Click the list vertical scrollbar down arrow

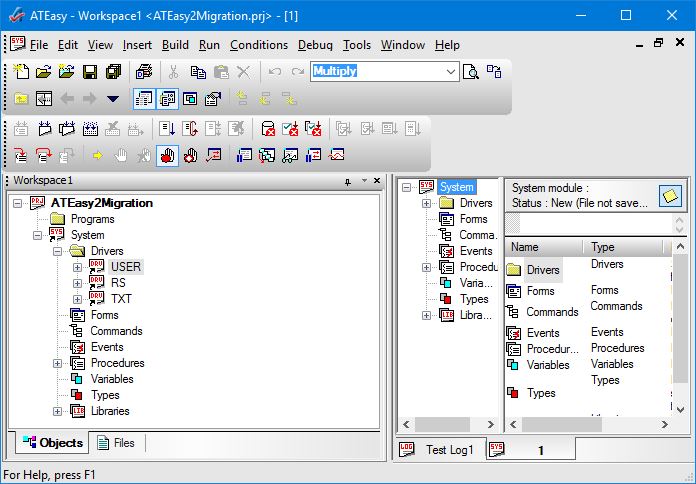click(680, 409)
